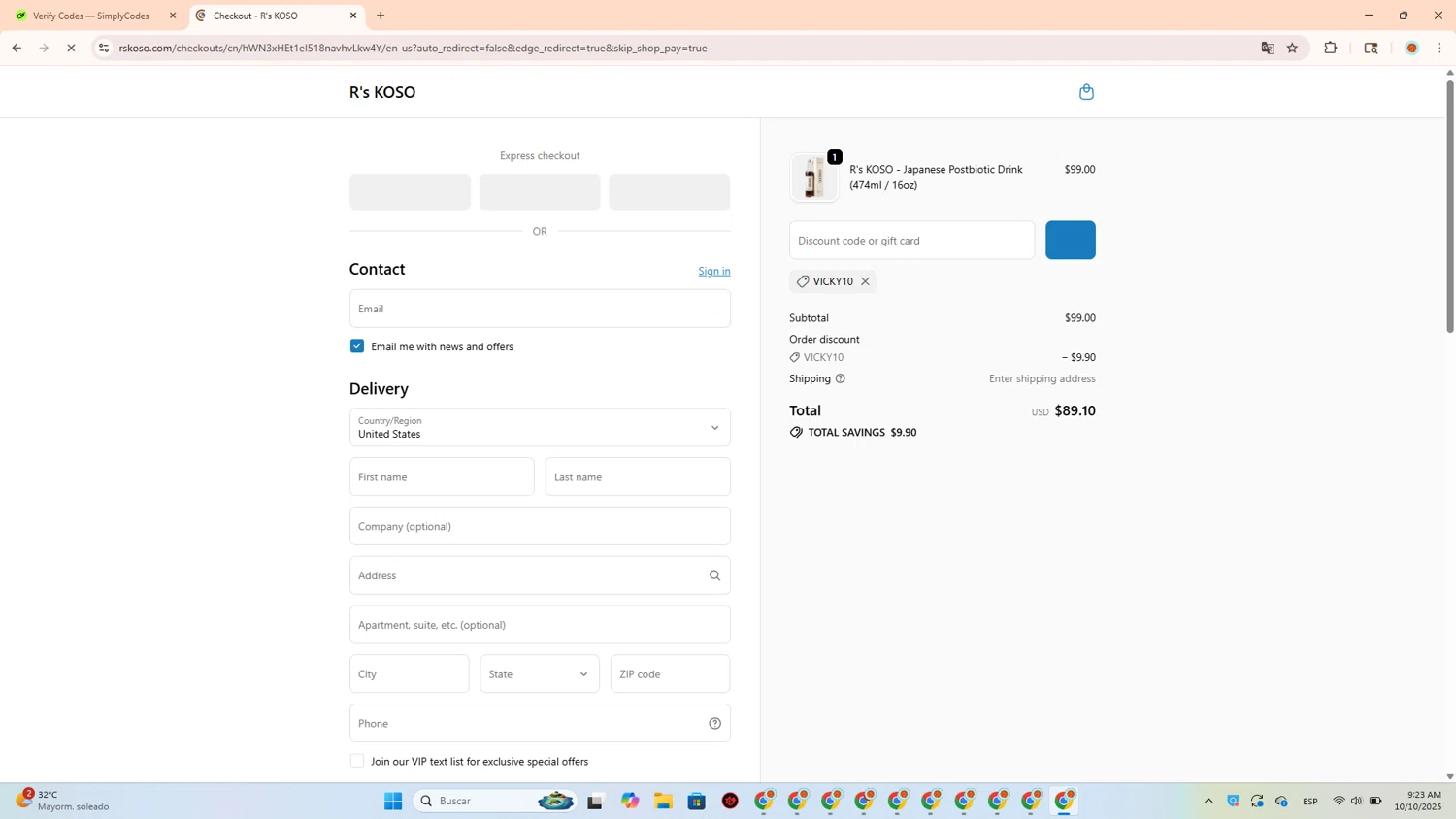Open the Wi-Fi network tray icon

1340,801
